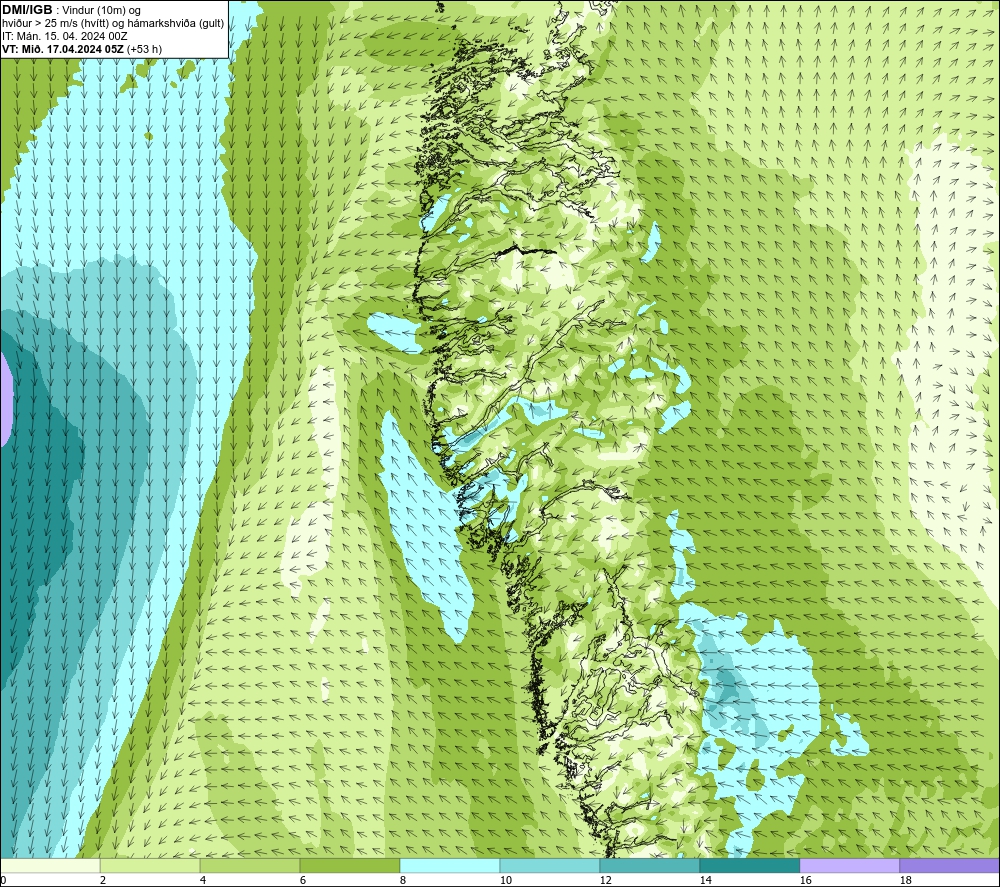The width and height of the screenshot is (1000, 887).
Task: Select the darker purple 18+ m/s swatch
Action: coord(950,865)
